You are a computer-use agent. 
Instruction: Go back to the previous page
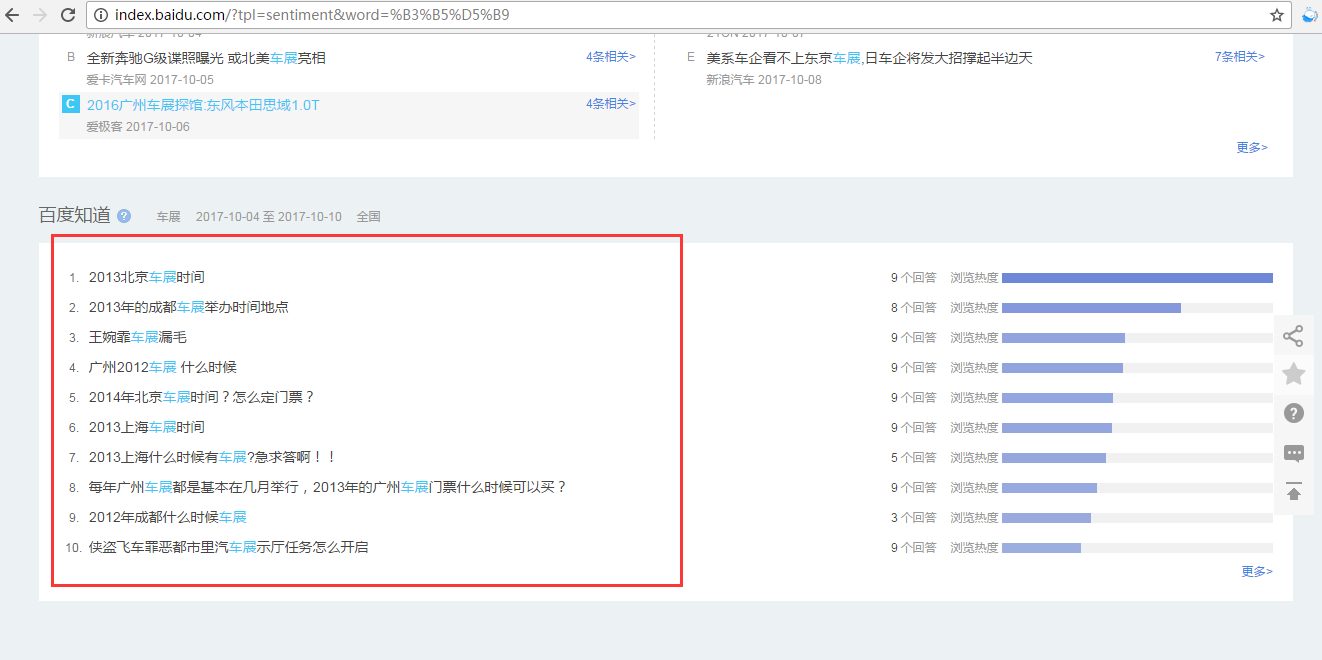pyautogui.click(x=13, y=15)
